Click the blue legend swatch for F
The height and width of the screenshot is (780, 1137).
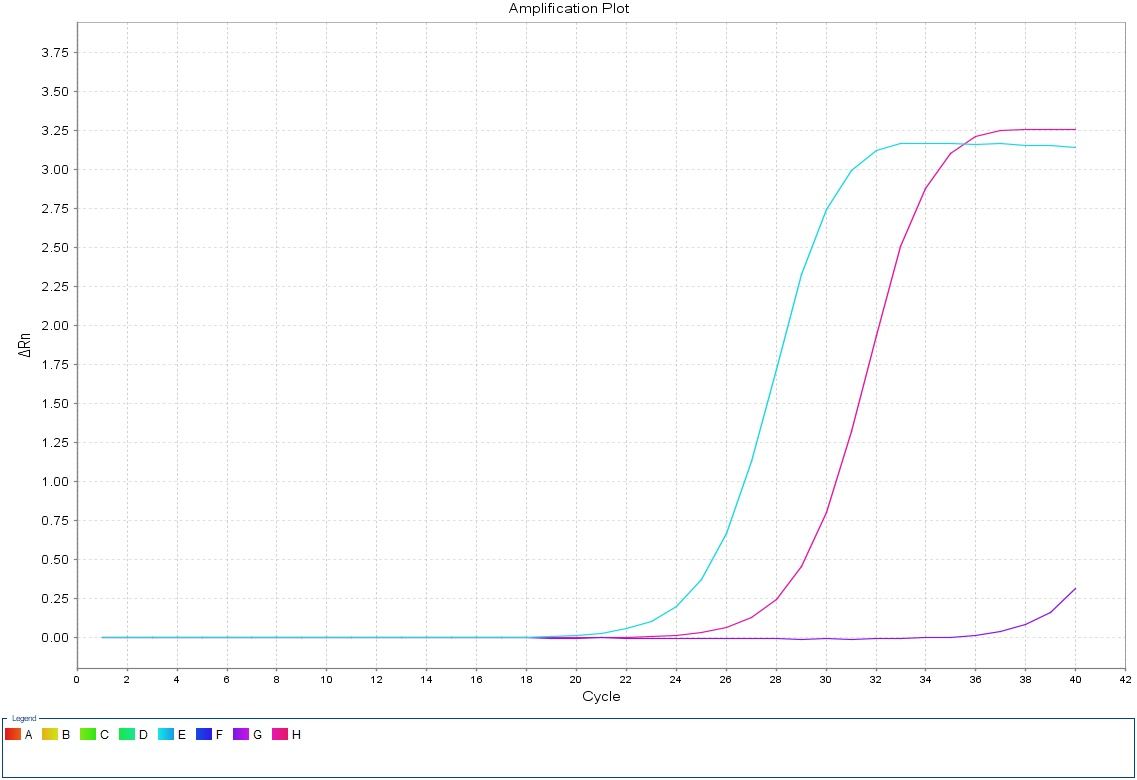point(204,735)
